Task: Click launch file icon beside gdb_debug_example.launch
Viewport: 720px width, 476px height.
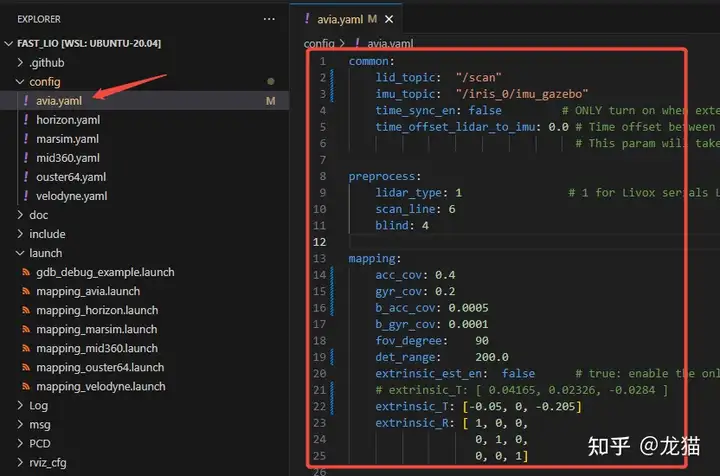Action: [26, 272]
